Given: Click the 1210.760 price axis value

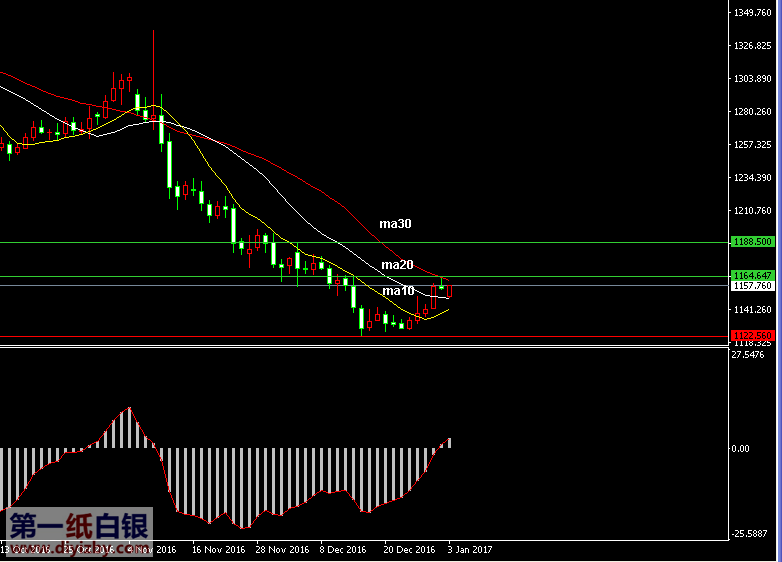Looking at the screenshot, I should tap(752, 211).
